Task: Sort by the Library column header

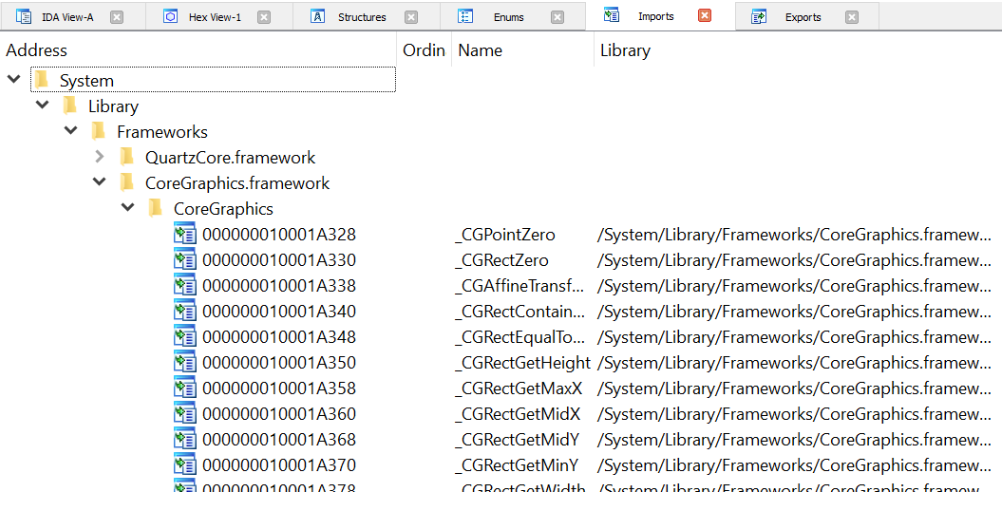Action: [800, 50]
